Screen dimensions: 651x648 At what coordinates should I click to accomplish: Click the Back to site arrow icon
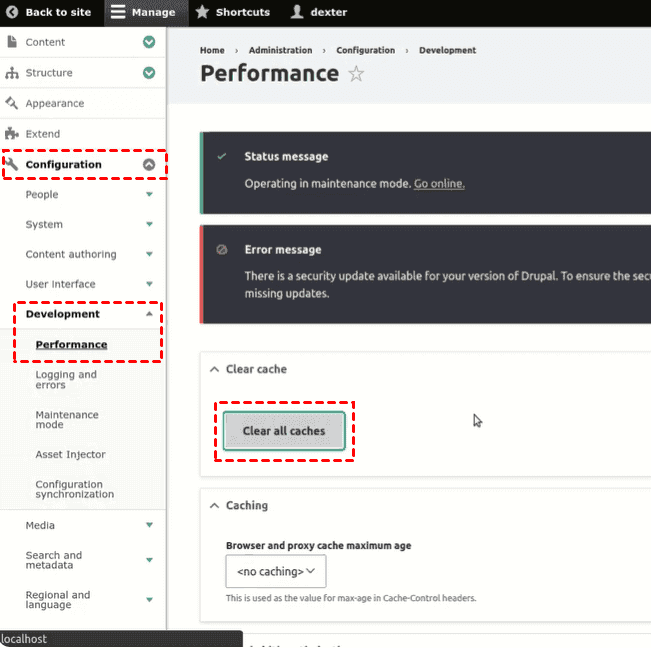[x=12, y=12]
